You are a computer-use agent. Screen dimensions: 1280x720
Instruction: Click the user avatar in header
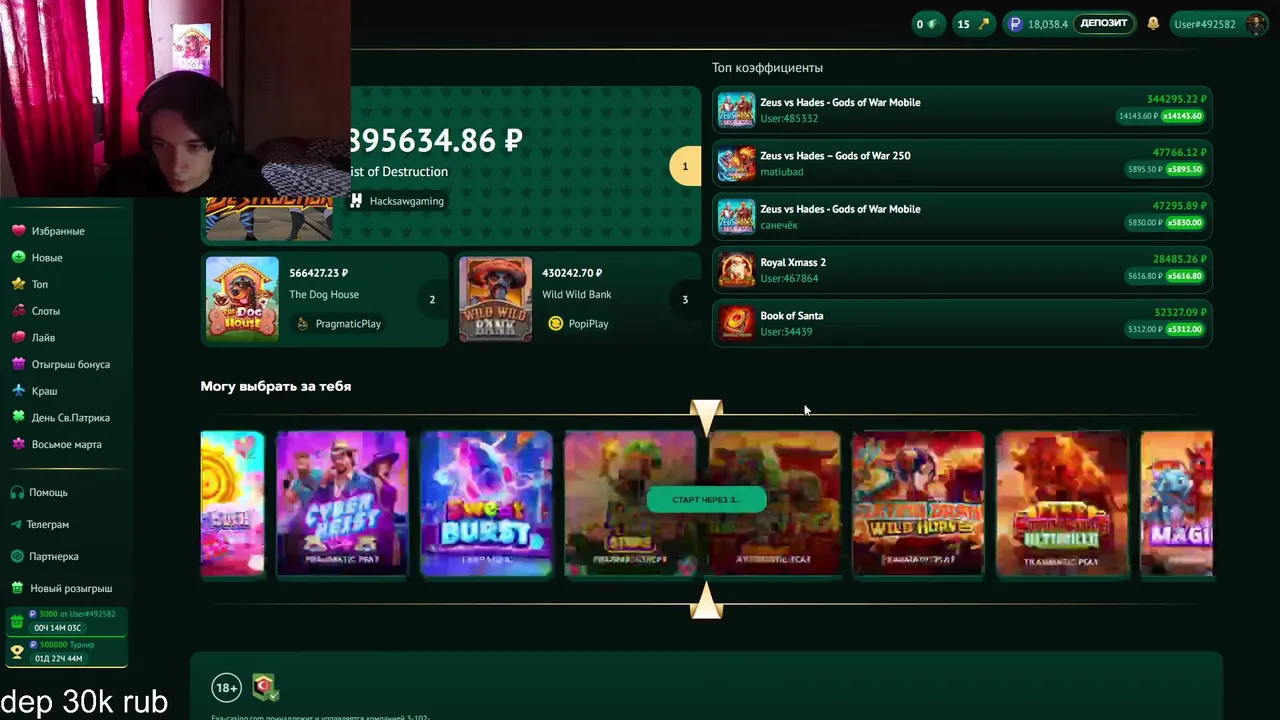(1256, 24)
